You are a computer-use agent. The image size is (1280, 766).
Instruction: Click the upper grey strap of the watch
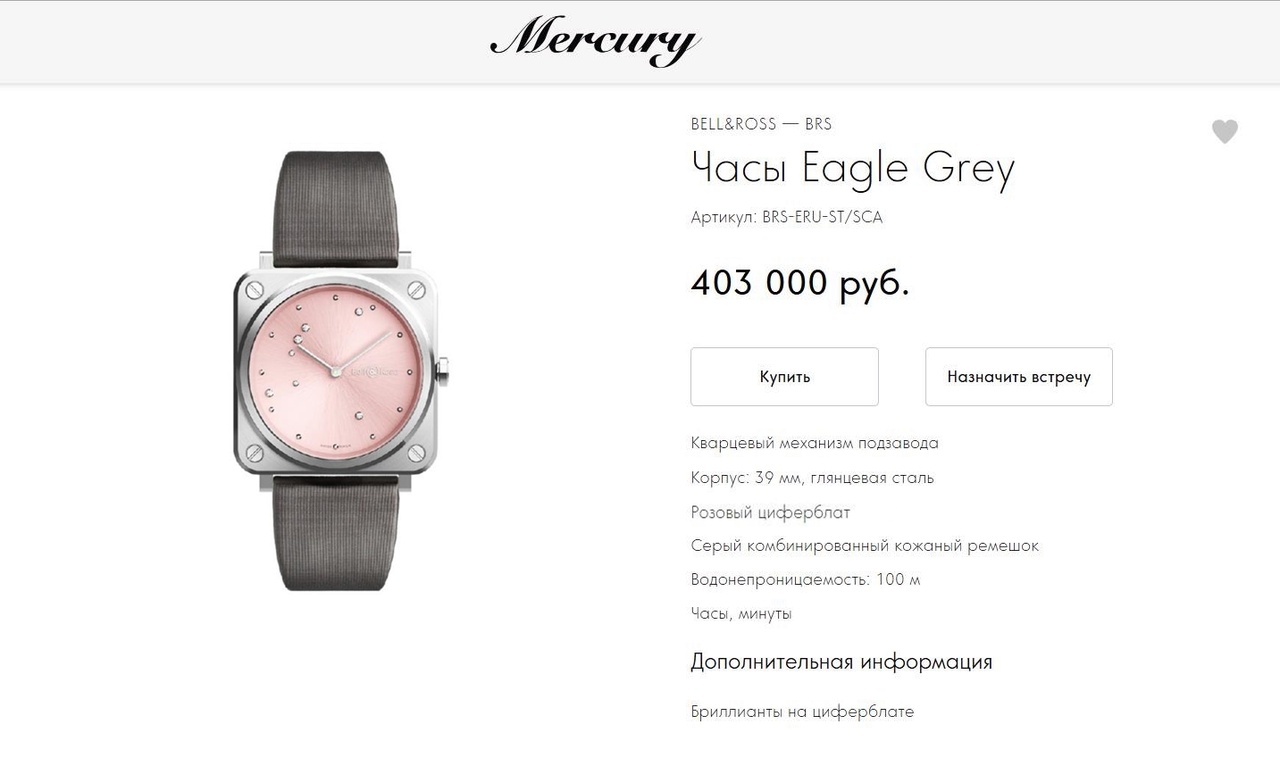coord(336,209)
